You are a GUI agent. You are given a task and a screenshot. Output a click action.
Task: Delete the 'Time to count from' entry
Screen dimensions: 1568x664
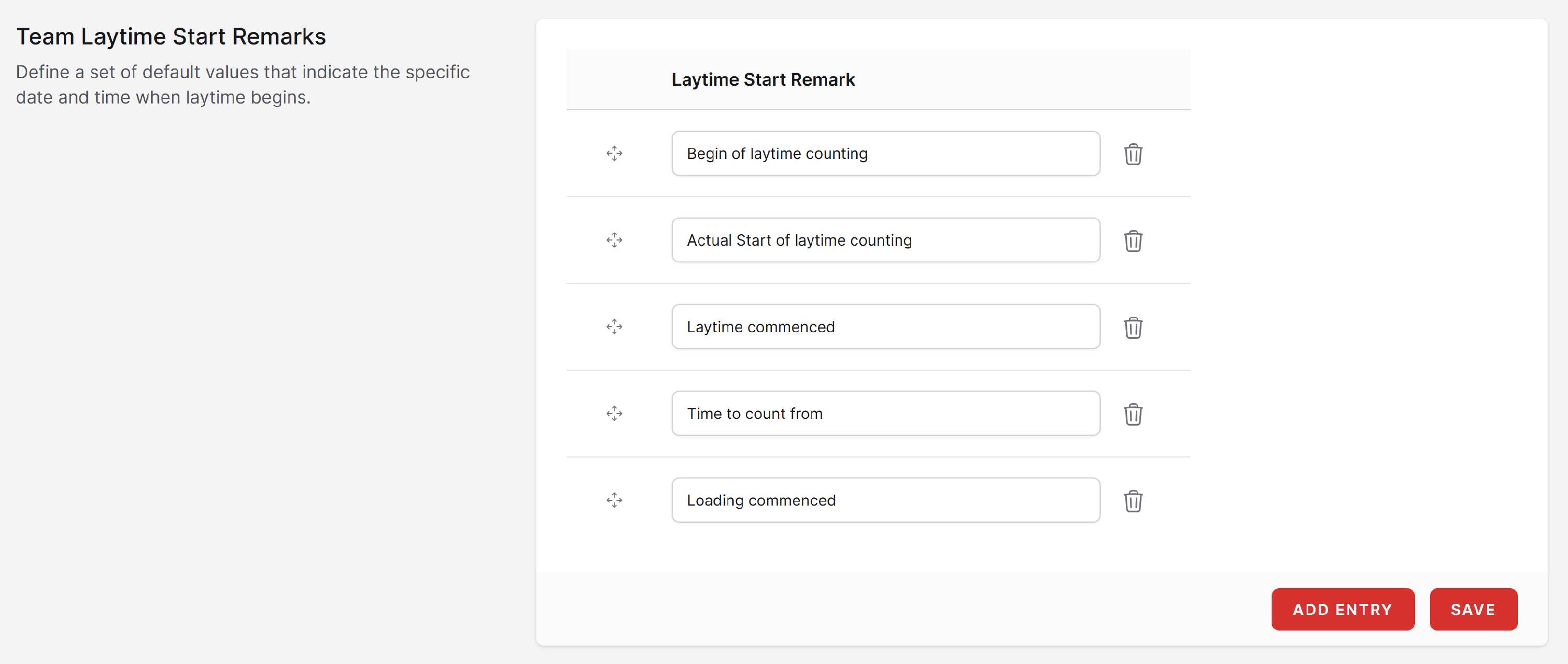(x=1132, y=414)
